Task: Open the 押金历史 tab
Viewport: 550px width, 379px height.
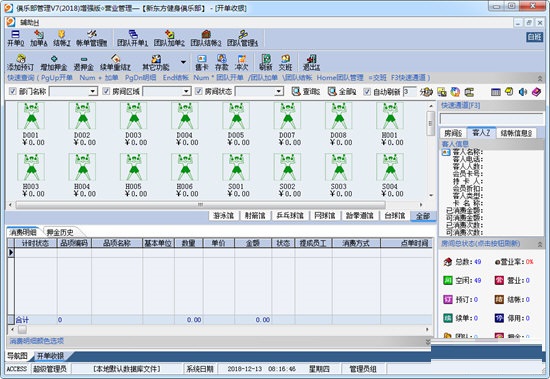Action: [x=60, y=232]
